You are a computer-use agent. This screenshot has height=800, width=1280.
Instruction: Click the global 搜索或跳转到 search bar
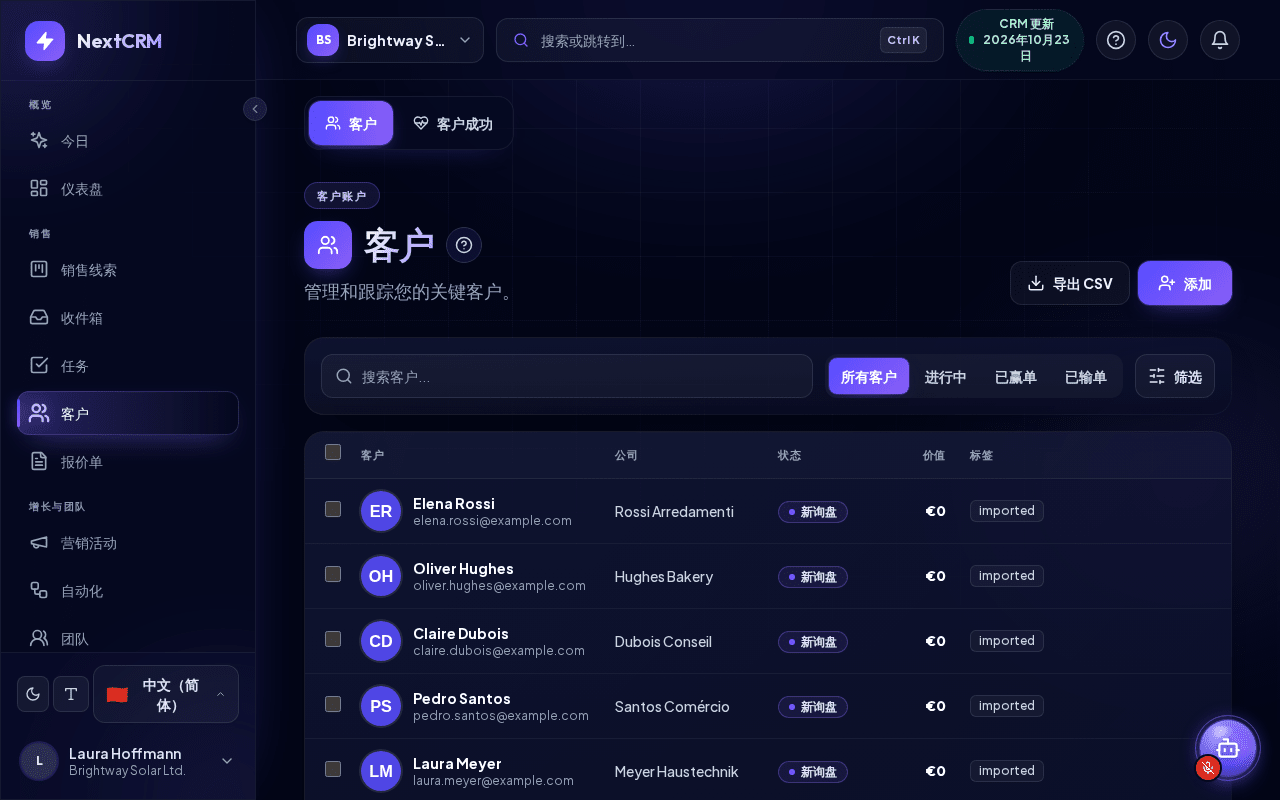(720, 40)
